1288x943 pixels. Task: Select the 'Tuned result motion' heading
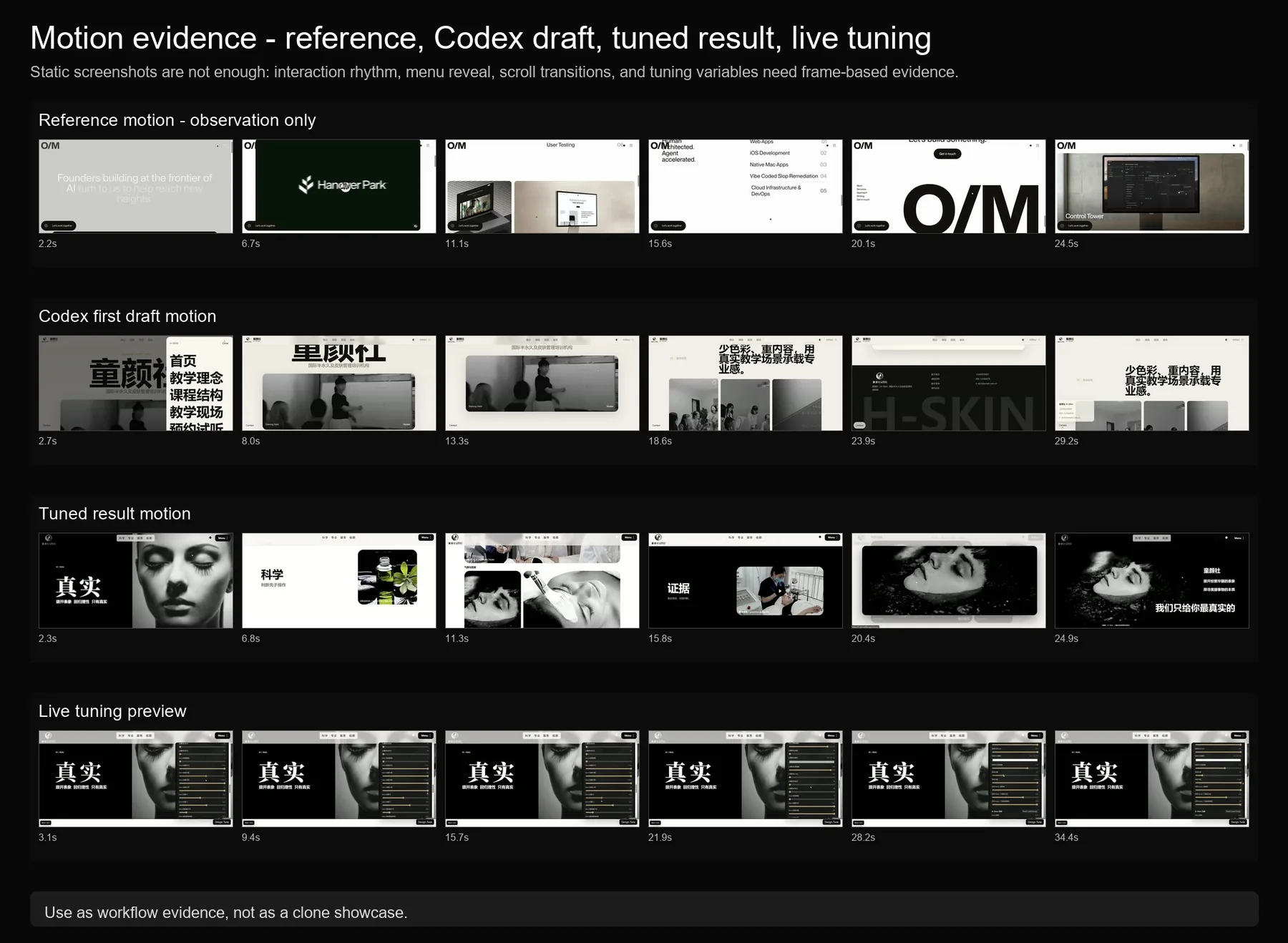[114, 514]
